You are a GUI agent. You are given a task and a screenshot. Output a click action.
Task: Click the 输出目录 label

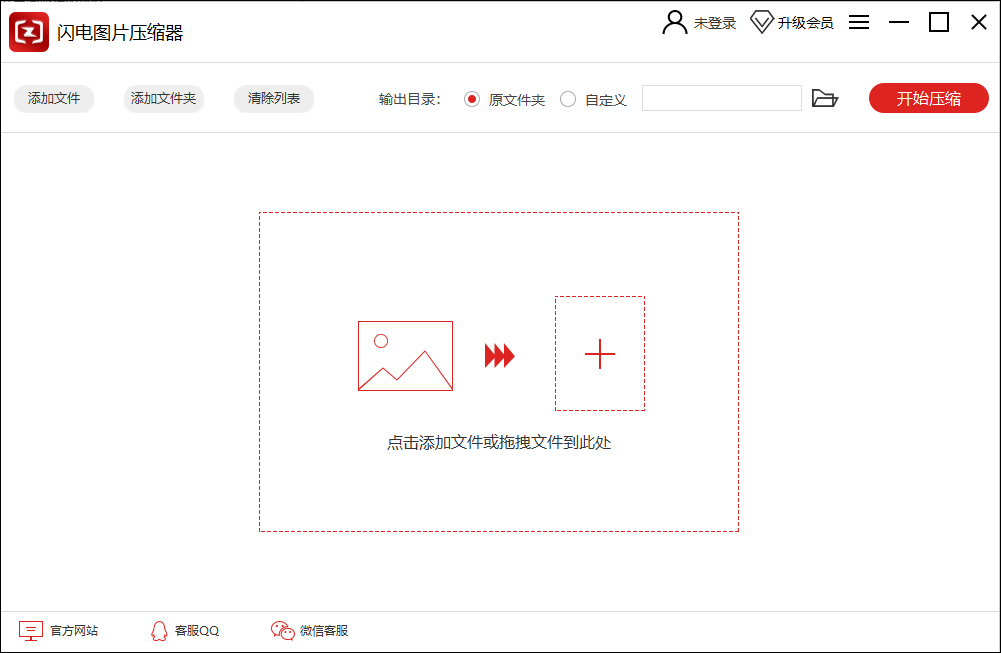(409, 99)
